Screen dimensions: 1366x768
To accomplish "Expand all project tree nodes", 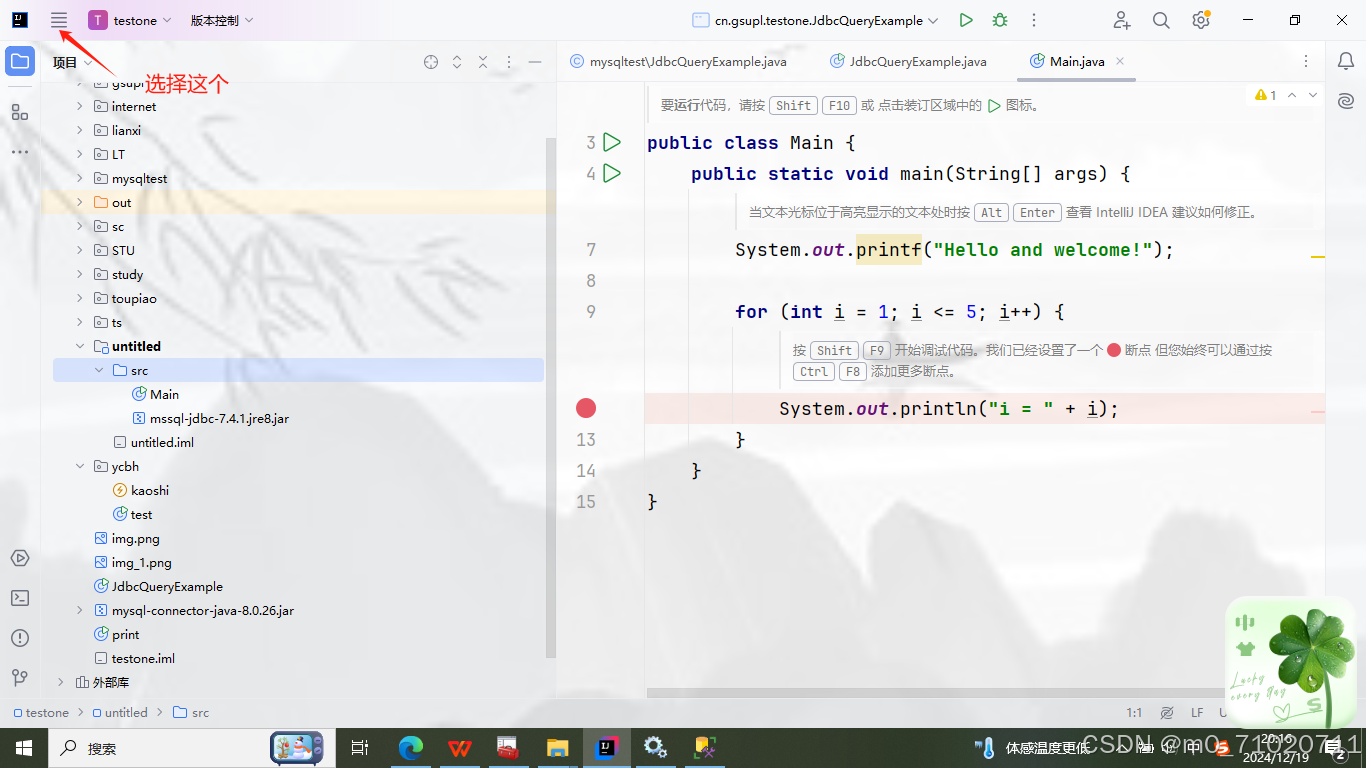I will [x=457, y=62].
